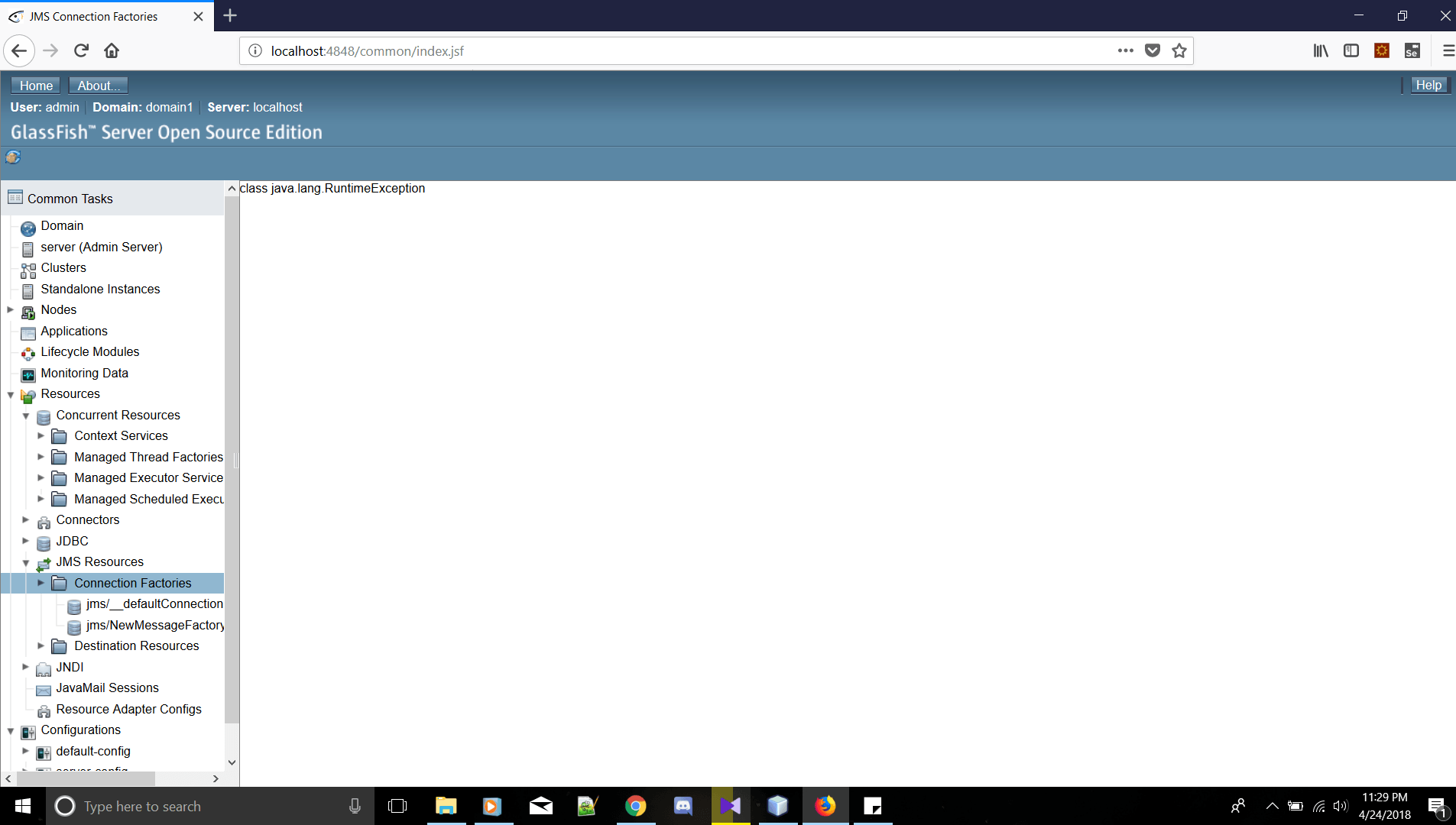The width and height of the screenshot is (1456, 825).
Task: Click the JMS Connection Factories browser tab
Action: 107,16
